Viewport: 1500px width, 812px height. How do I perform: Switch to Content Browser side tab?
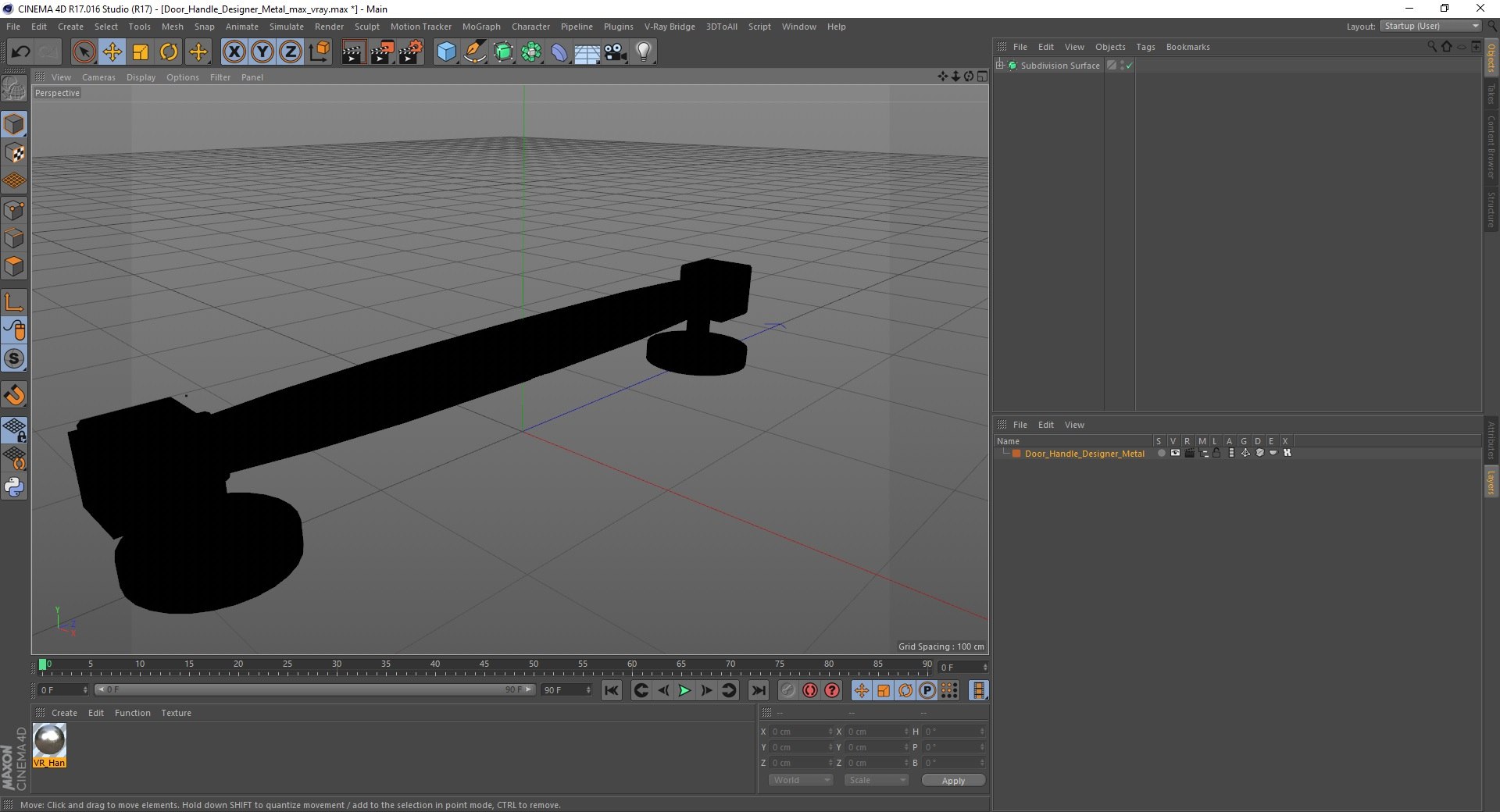1491,147
